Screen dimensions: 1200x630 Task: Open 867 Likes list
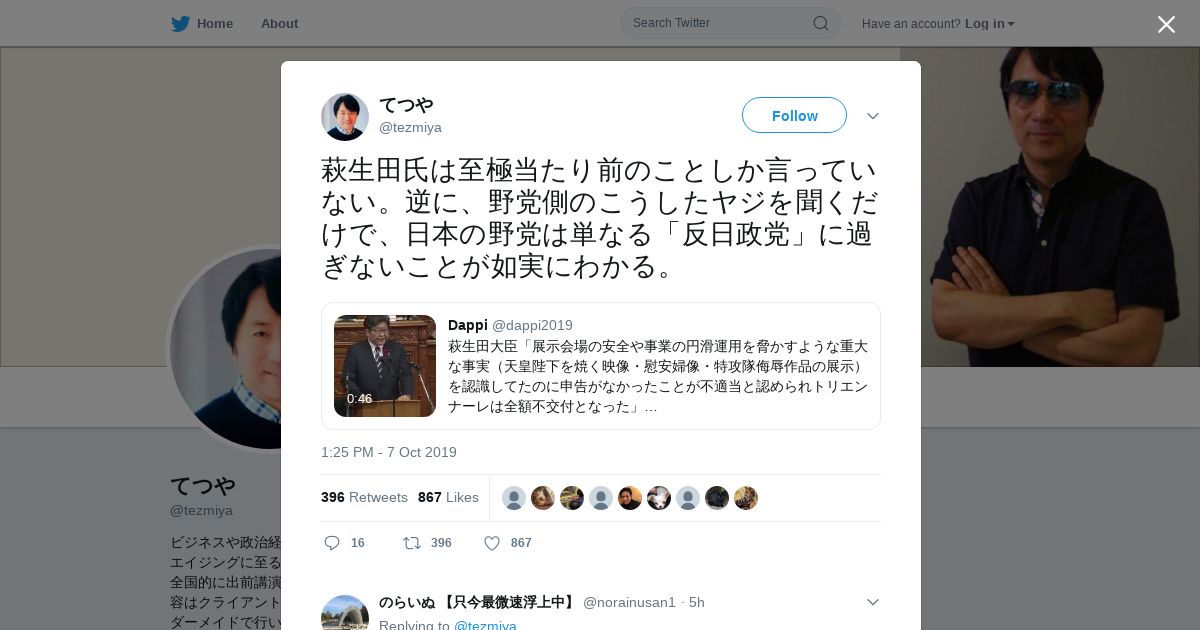(448, 497)
